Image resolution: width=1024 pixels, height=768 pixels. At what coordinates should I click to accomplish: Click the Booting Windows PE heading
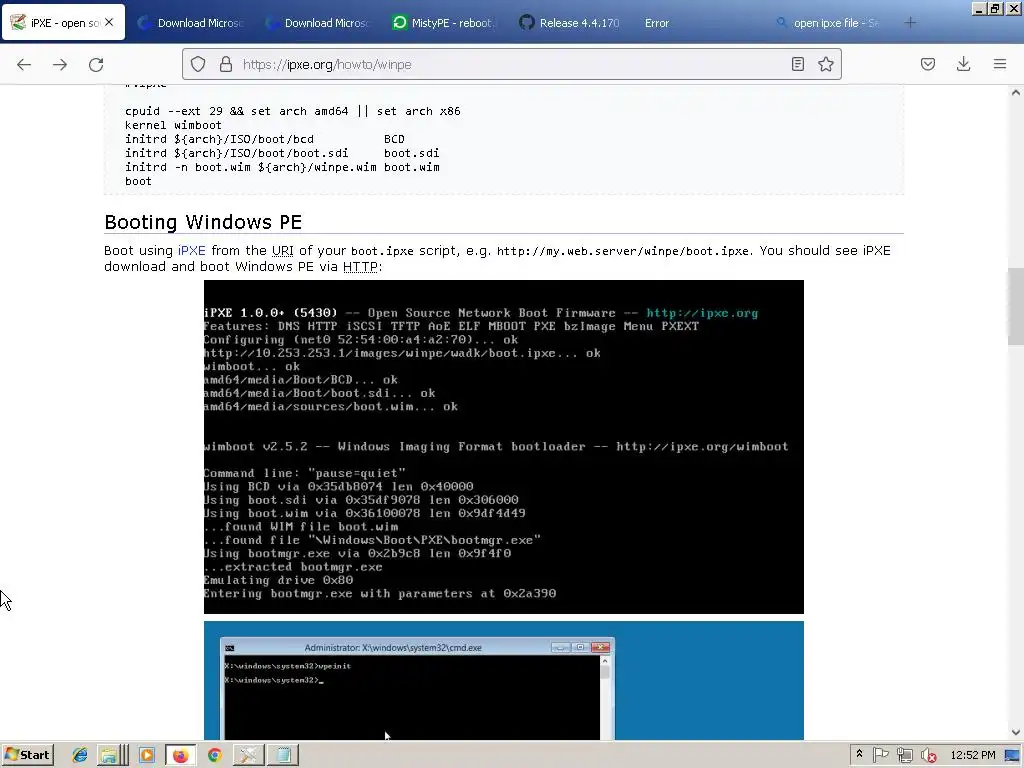(x=203, y=222)
